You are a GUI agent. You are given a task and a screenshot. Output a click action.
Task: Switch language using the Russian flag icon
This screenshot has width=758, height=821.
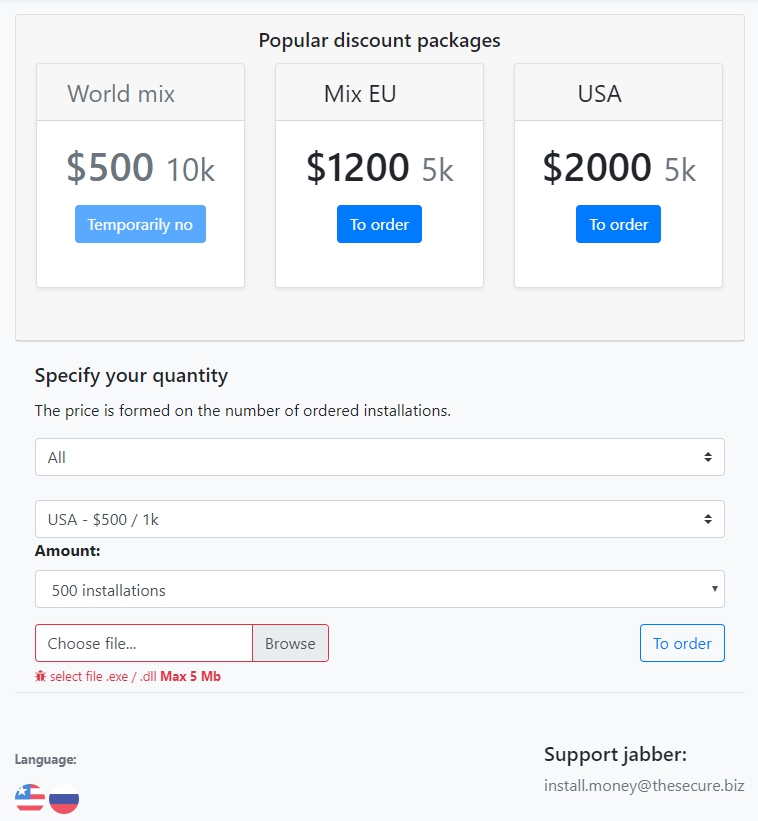(64, 798)
